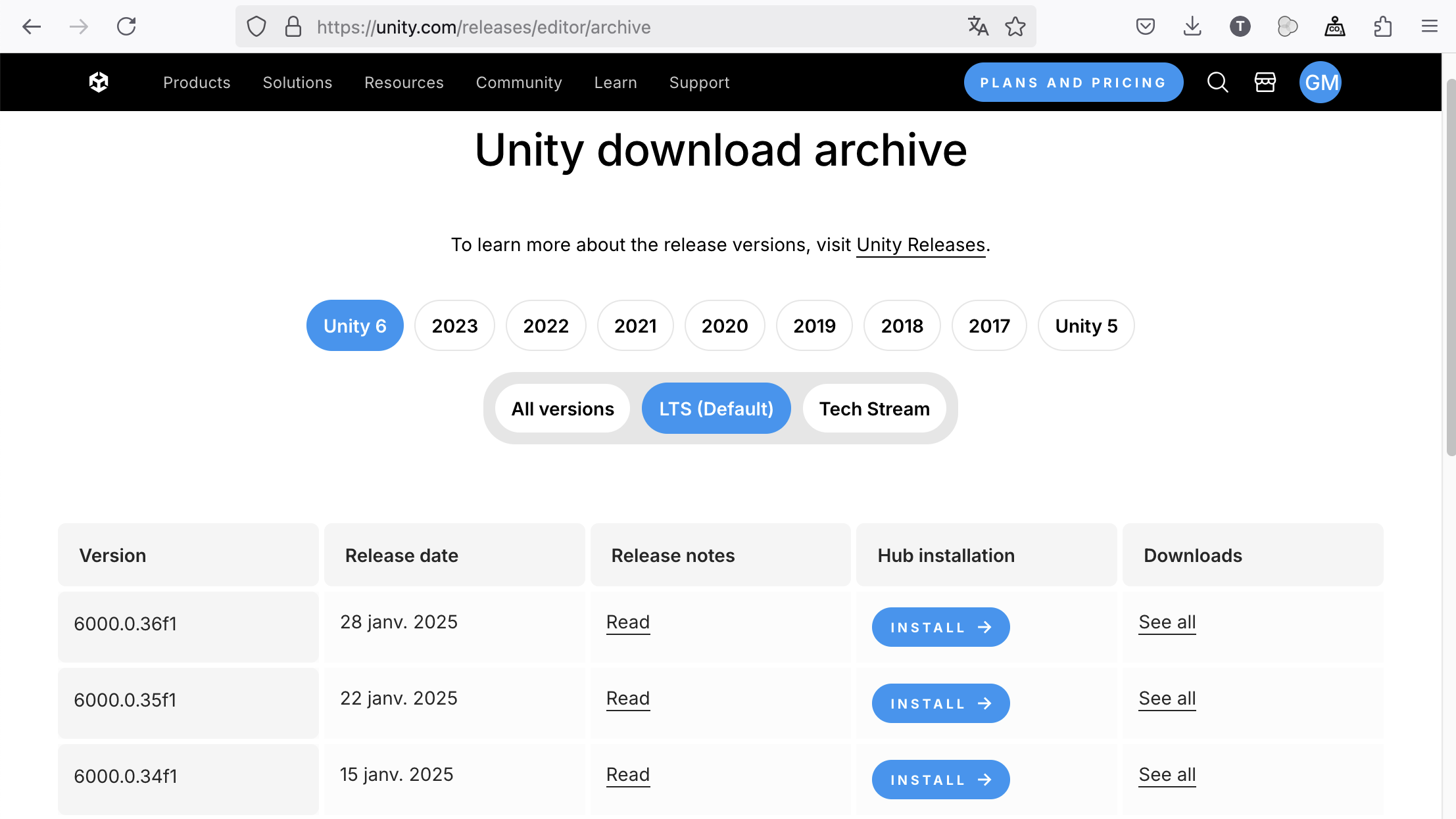Read release notes for 6000.0.35f1

pyautogui.click(x=627, y=698)
